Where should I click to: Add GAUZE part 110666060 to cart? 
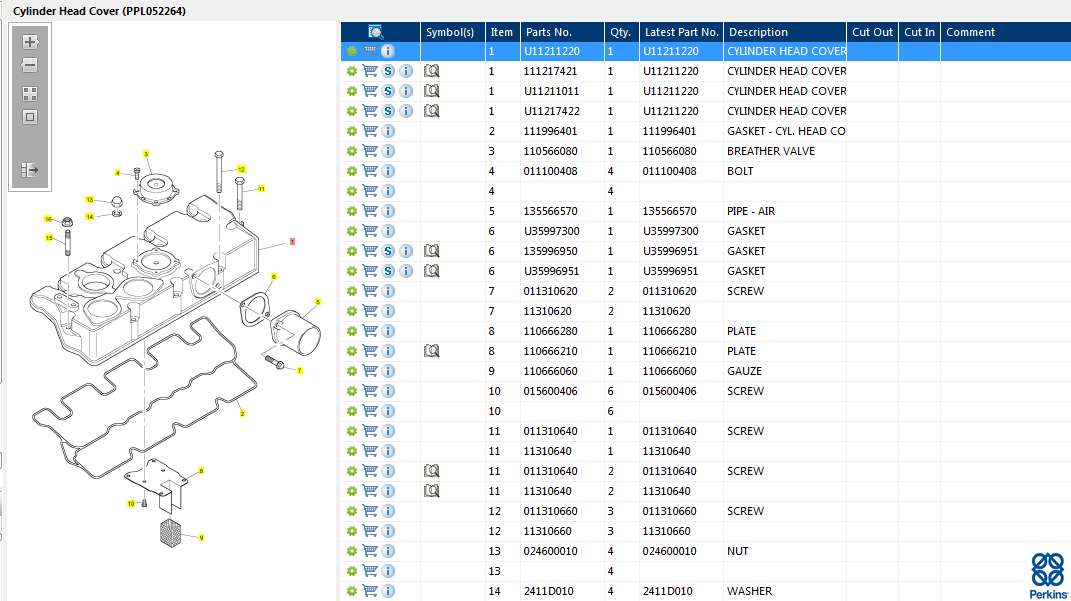370,371
